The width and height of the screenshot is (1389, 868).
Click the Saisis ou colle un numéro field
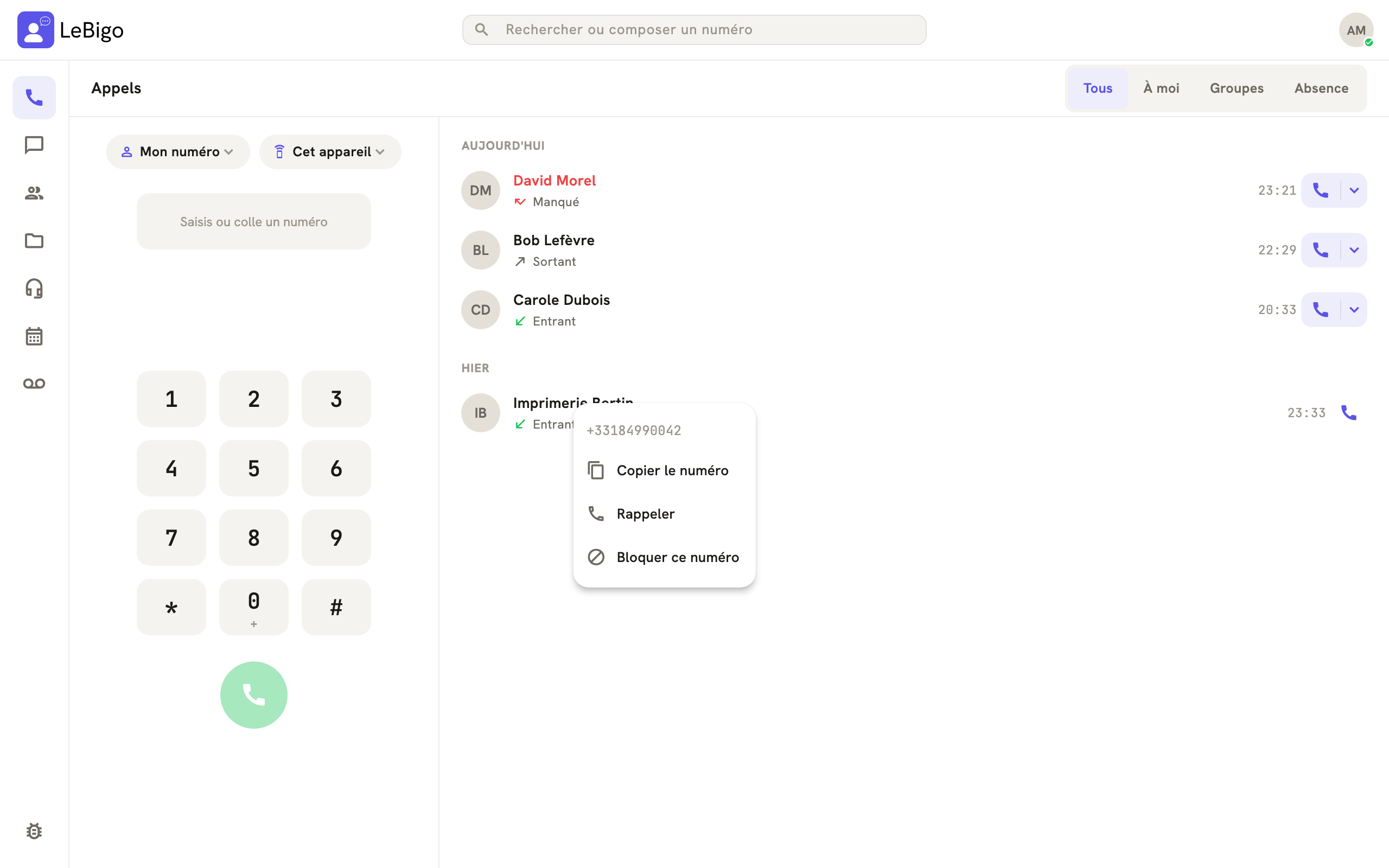tap(254, 221)
